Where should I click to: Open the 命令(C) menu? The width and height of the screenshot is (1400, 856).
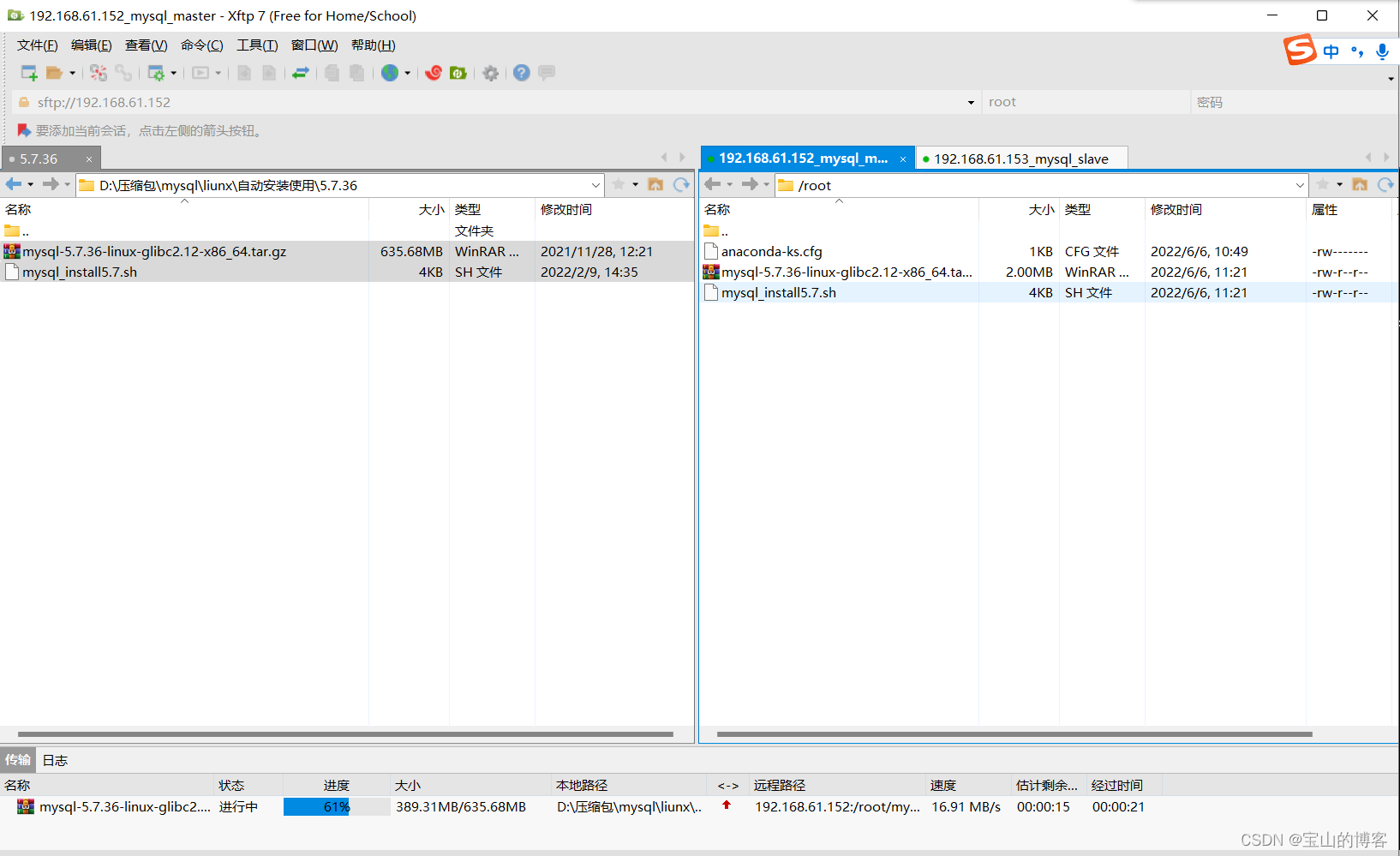(202, 45)
